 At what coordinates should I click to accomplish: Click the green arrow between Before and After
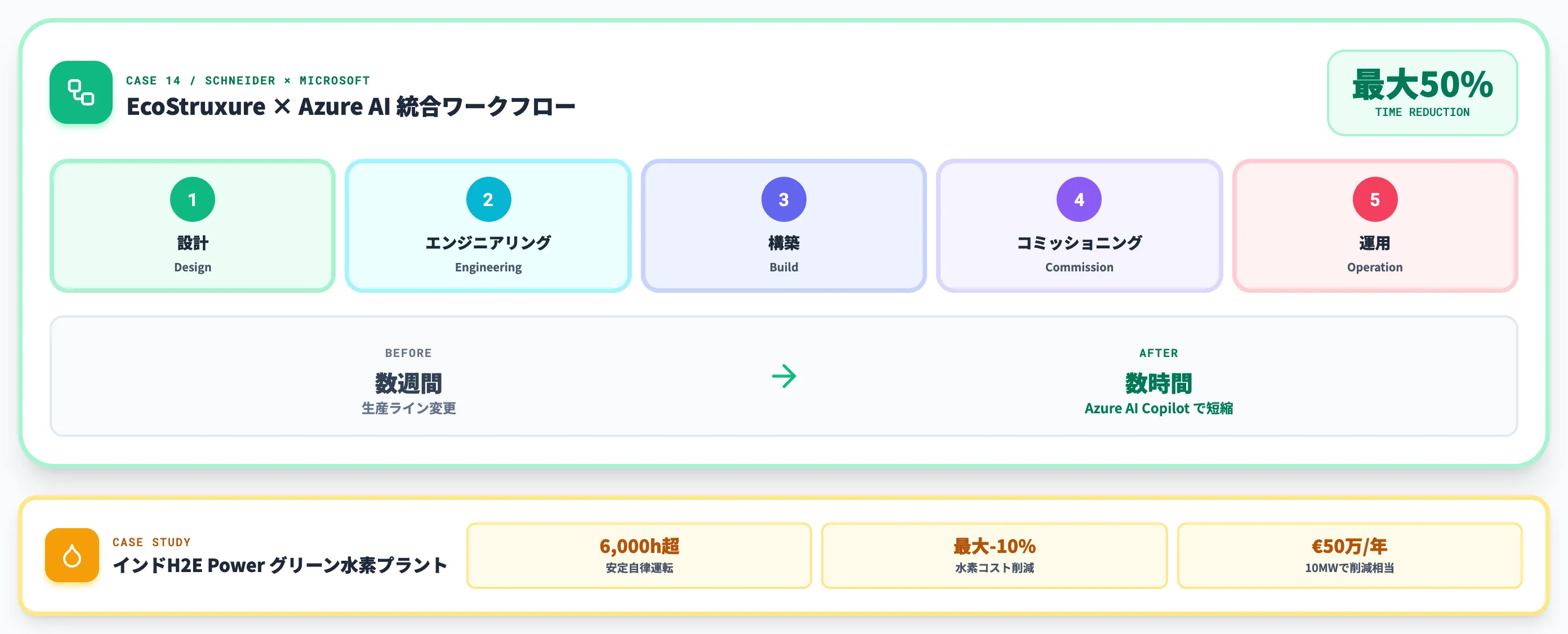(783, 377)
